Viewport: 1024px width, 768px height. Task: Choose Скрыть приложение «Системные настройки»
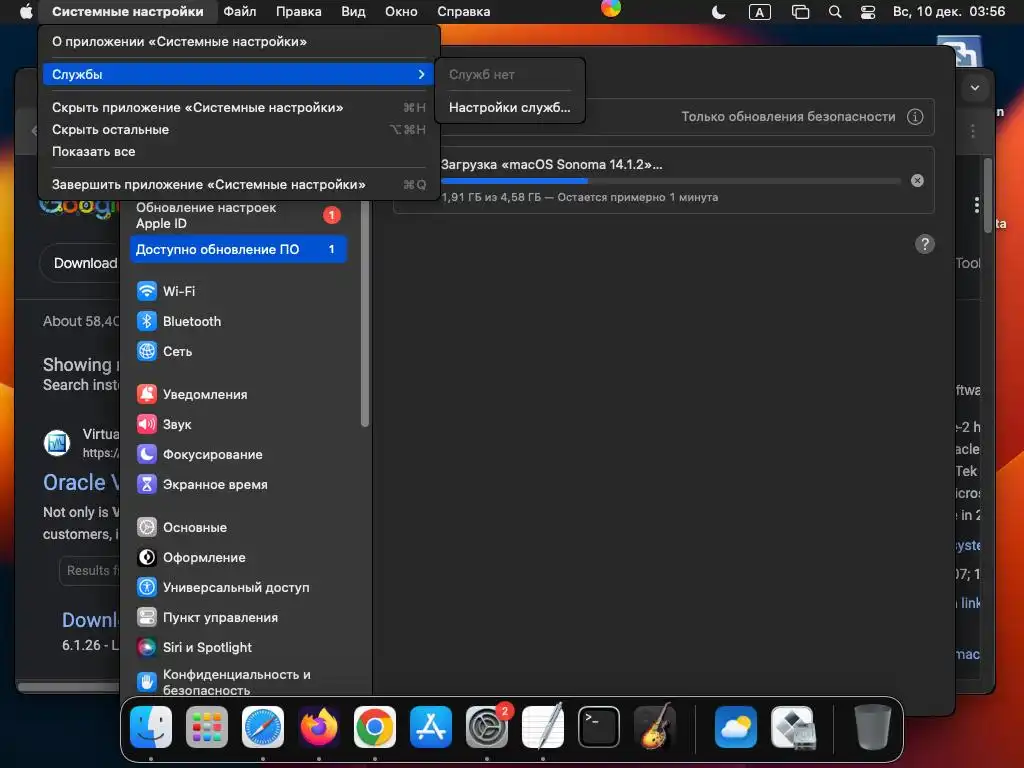click(239, 108)
